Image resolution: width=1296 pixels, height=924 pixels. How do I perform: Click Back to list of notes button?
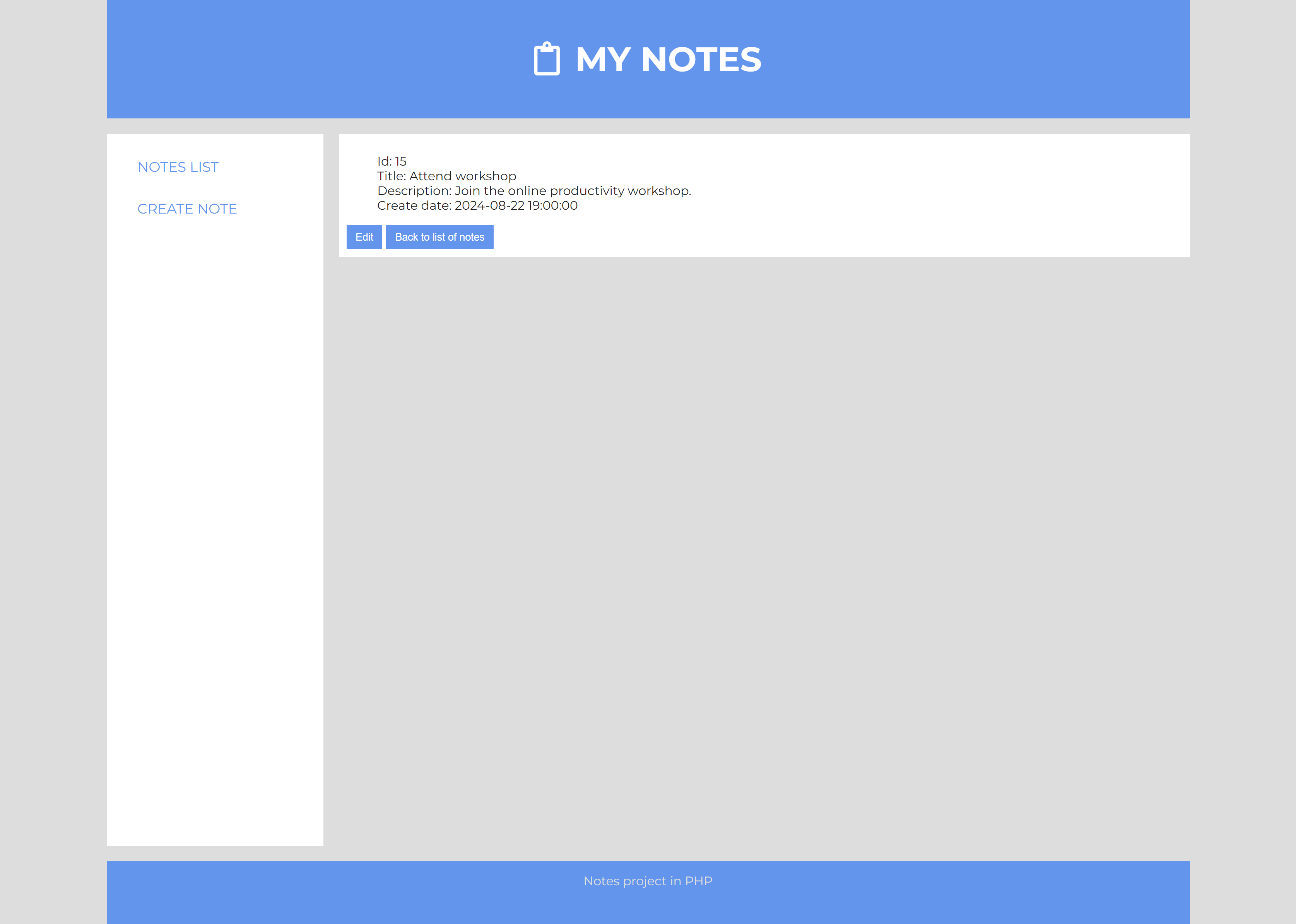(x=439, y=237)
